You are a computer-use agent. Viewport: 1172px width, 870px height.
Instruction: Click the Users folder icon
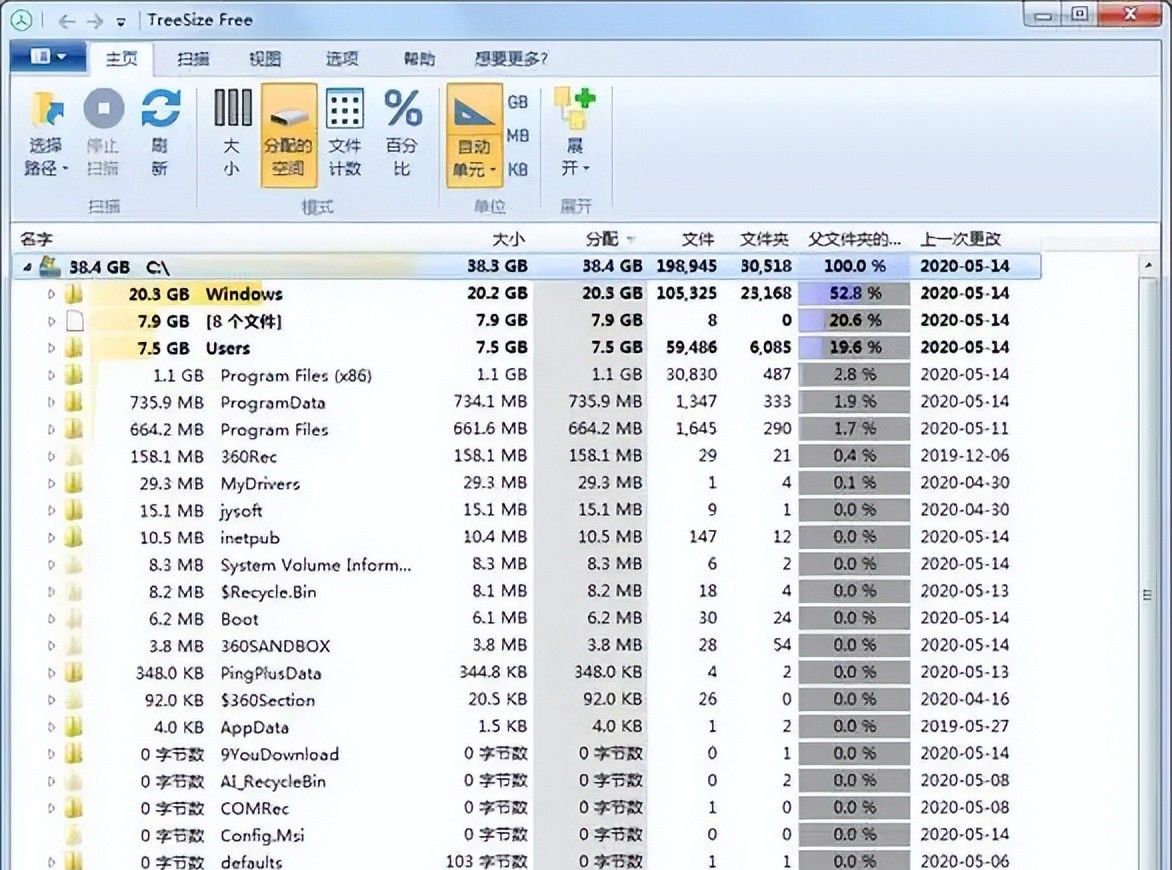[x=74, y=348]
